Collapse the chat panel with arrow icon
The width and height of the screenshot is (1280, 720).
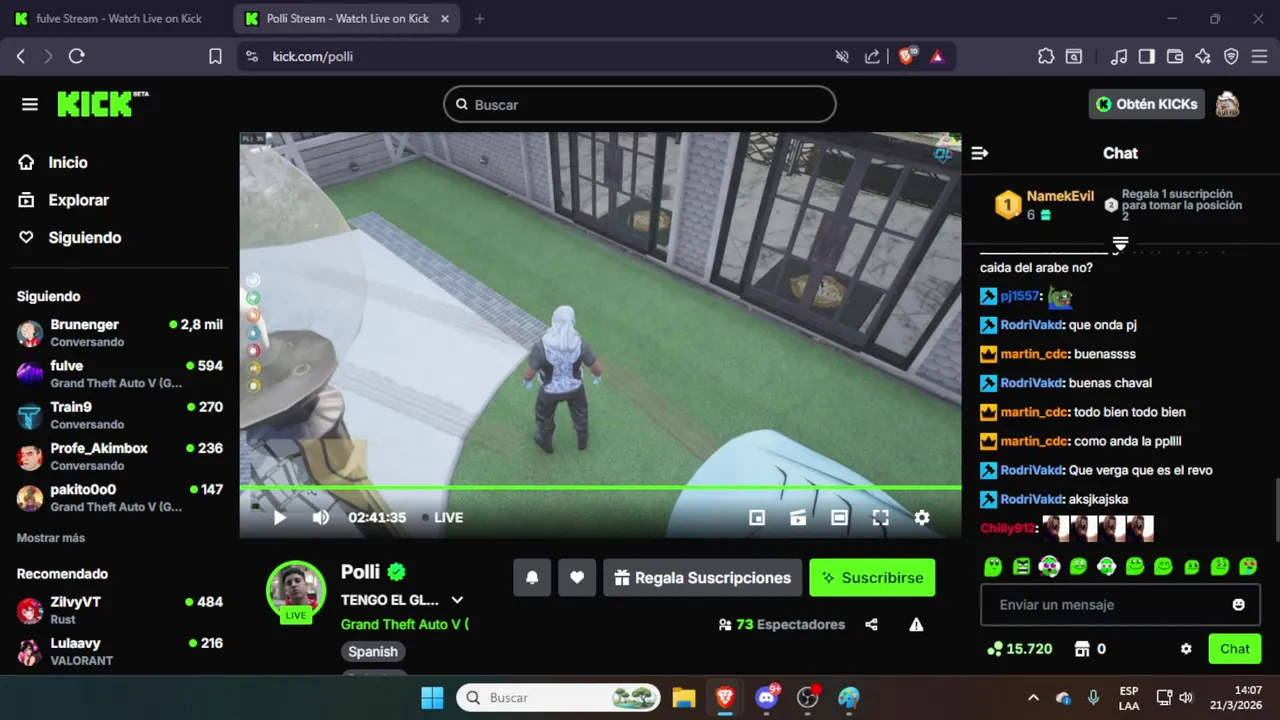pyautogui.click(x=980, y=153)
